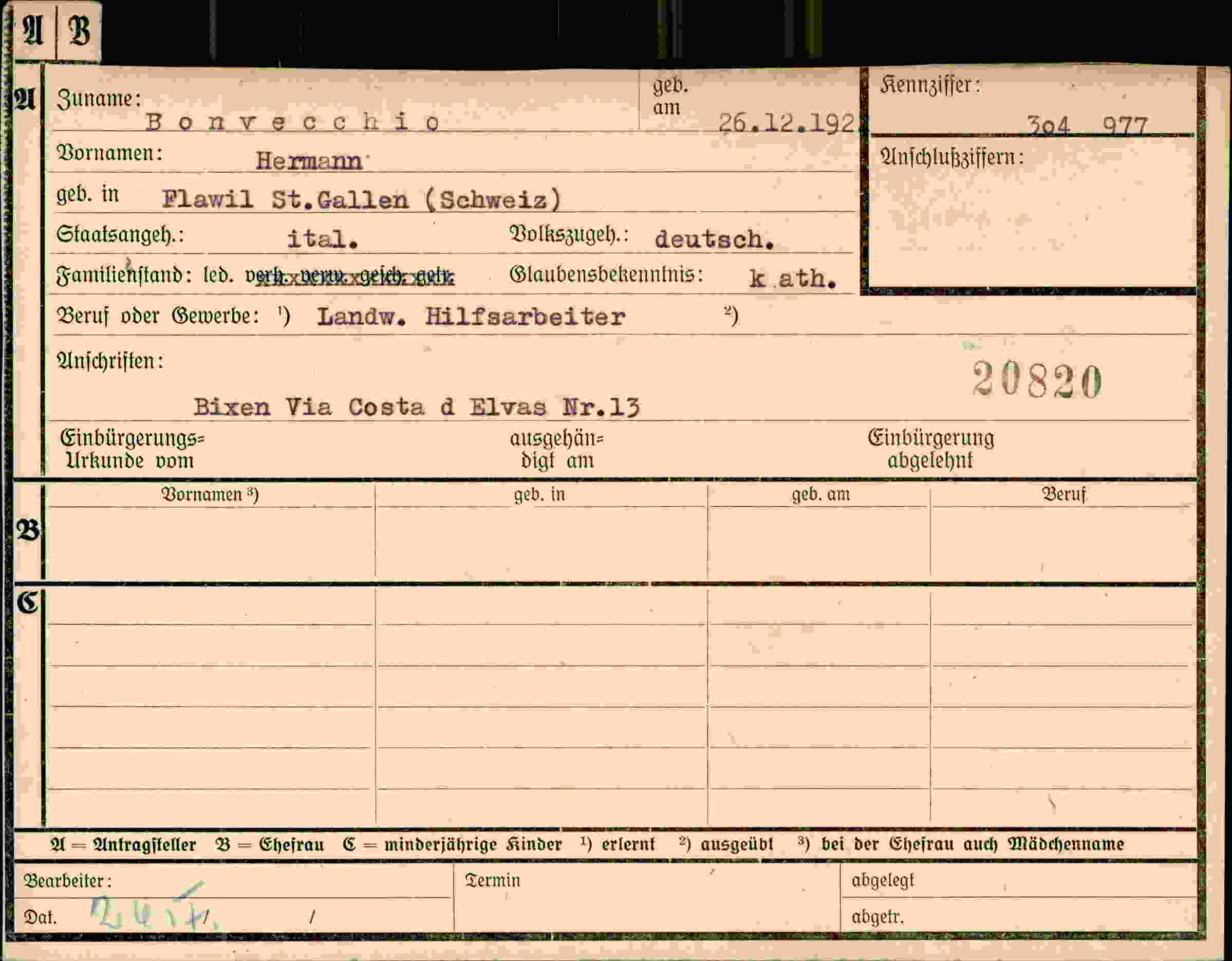Click the 'C = minderjährige Kinder' legend
The width and height of the screenshot is (1232, 961).
point(453,845)
